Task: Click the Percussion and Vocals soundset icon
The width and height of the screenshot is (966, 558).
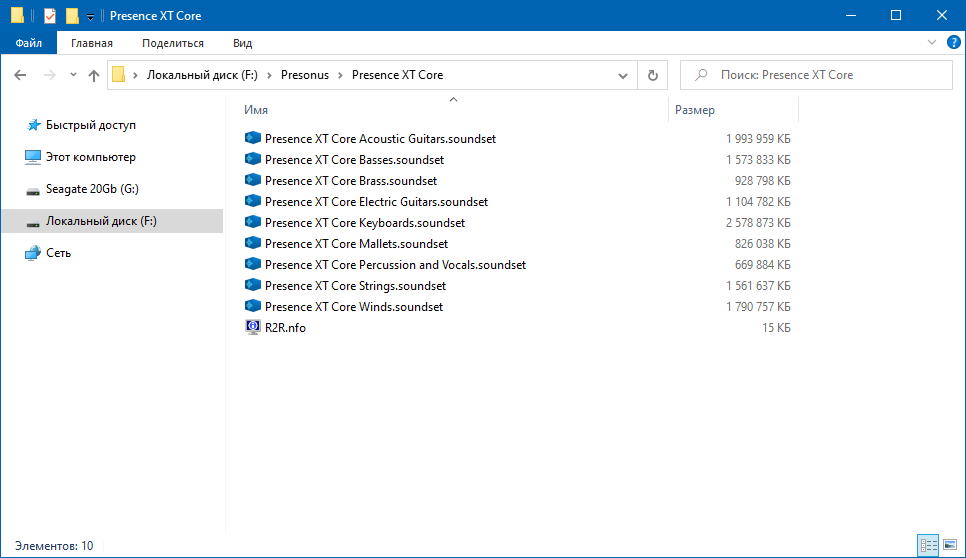Action: (253, 264)
